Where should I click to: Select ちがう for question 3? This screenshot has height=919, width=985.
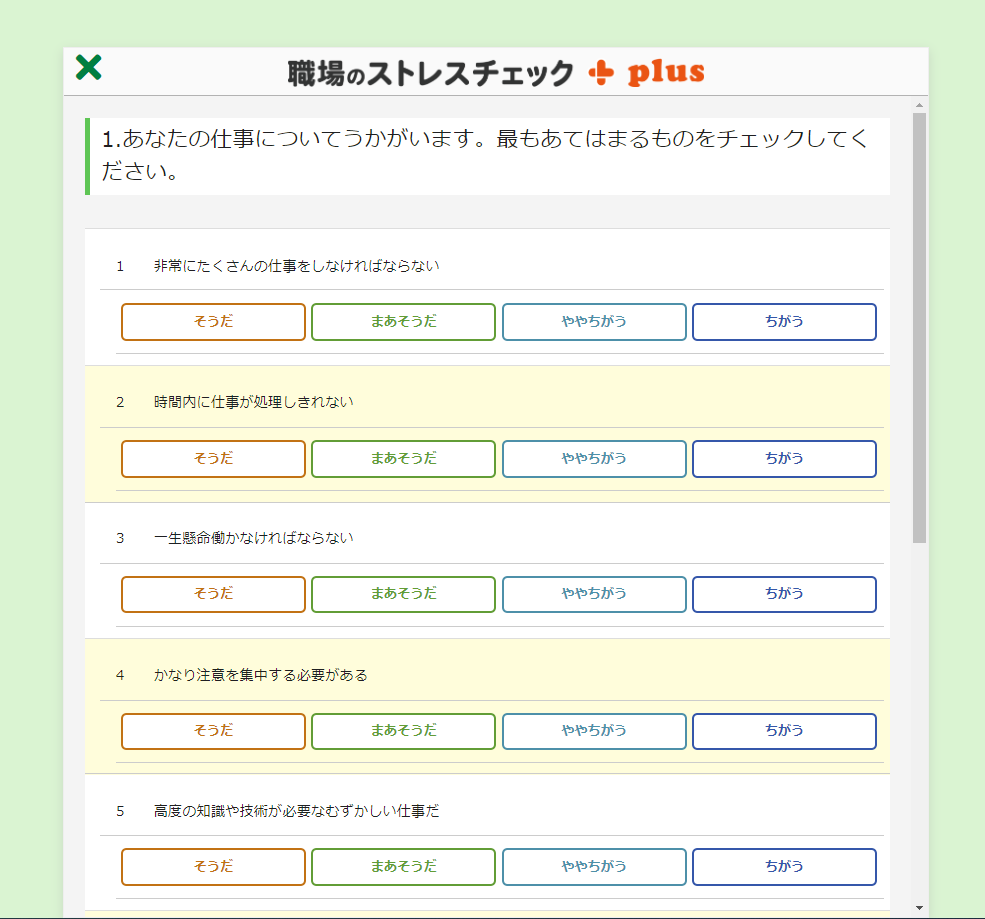(784, 594)
